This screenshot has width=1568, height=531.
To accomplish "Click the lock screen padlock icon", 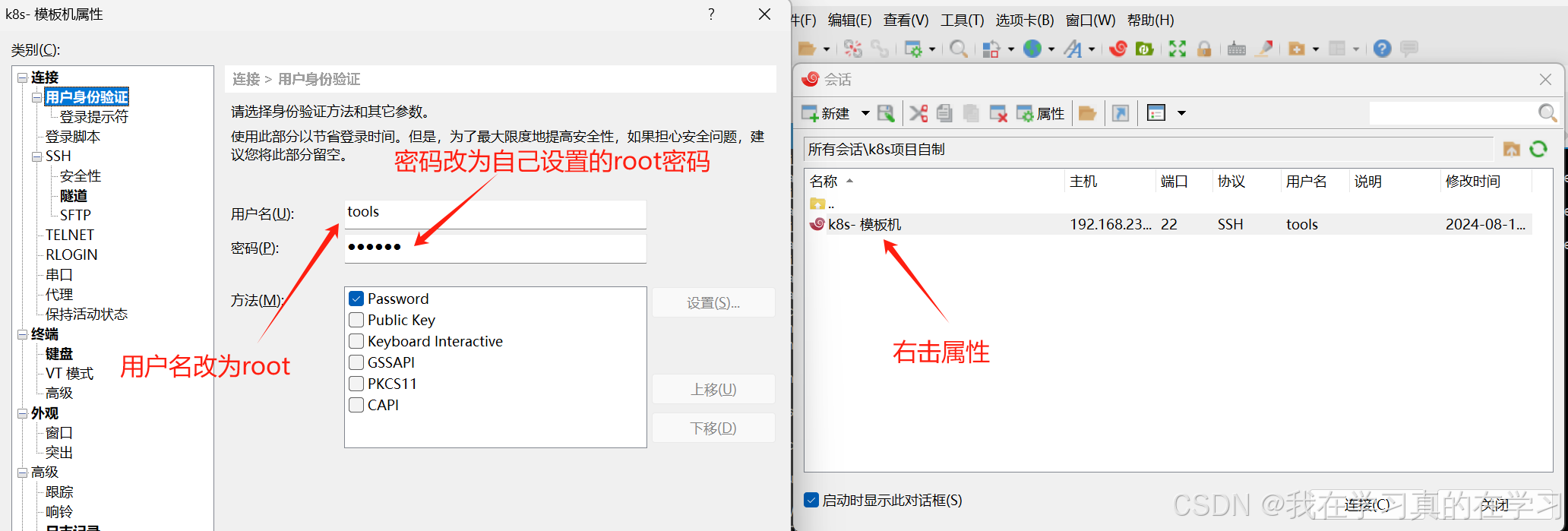I will coord(1204,49).
